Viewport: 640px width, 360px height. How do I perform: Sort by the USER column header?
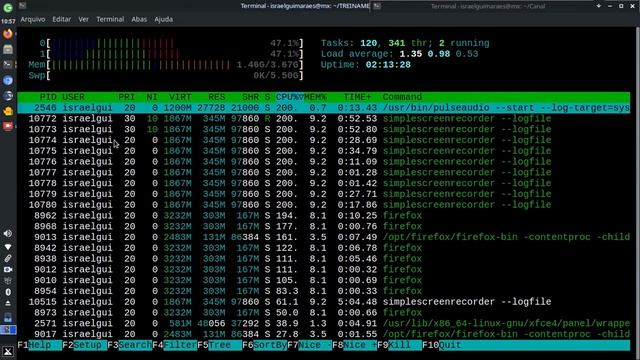coord(73,97)
